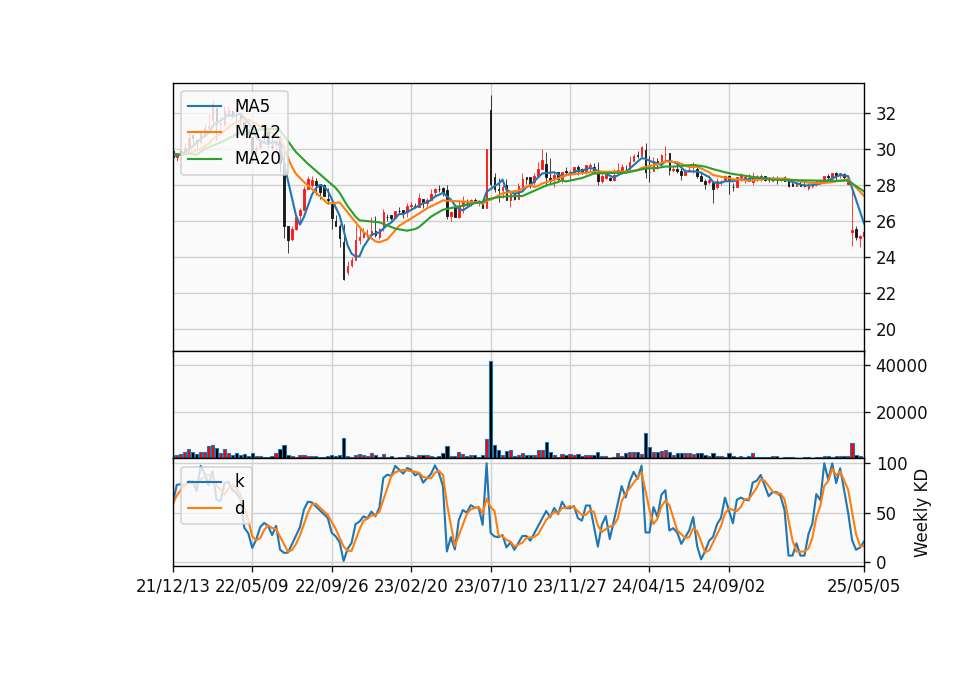Select the 23/07/10 date tick label
960x690 pixels.
point(490,586)
